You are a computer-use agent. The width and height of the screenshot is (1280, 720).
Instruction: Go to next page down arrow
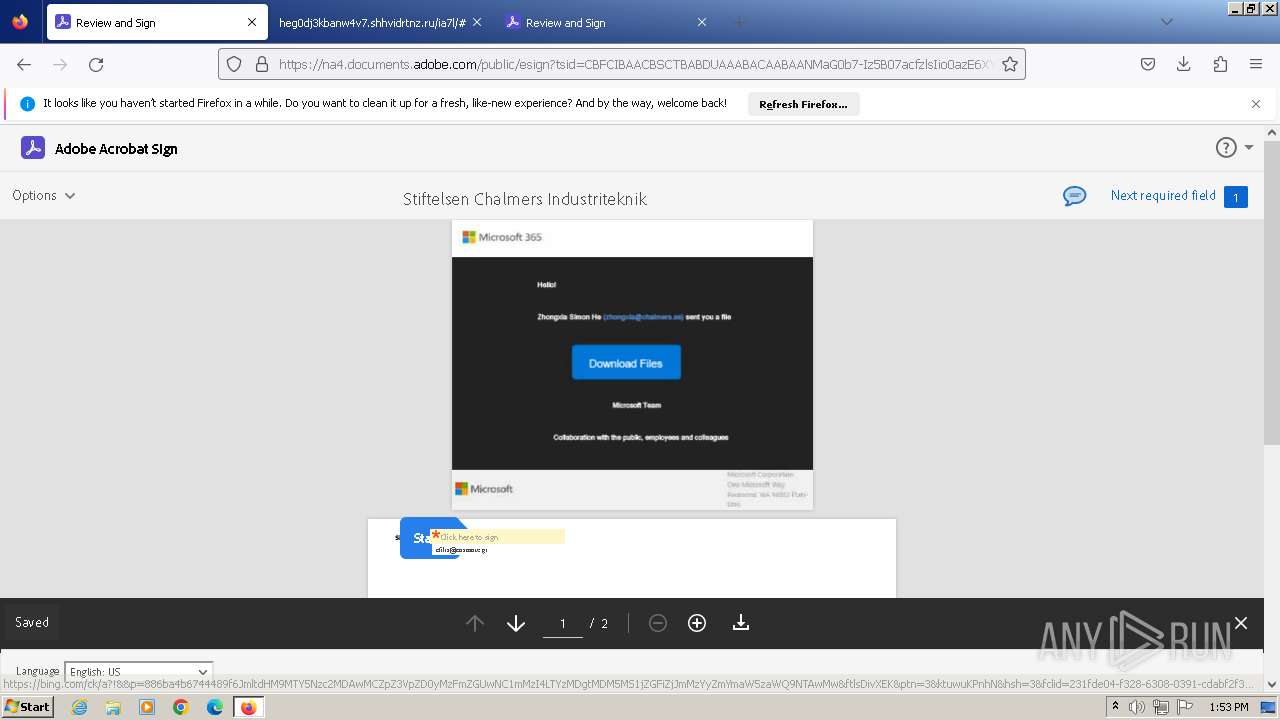pyautogui.click(x=516, y=623)
